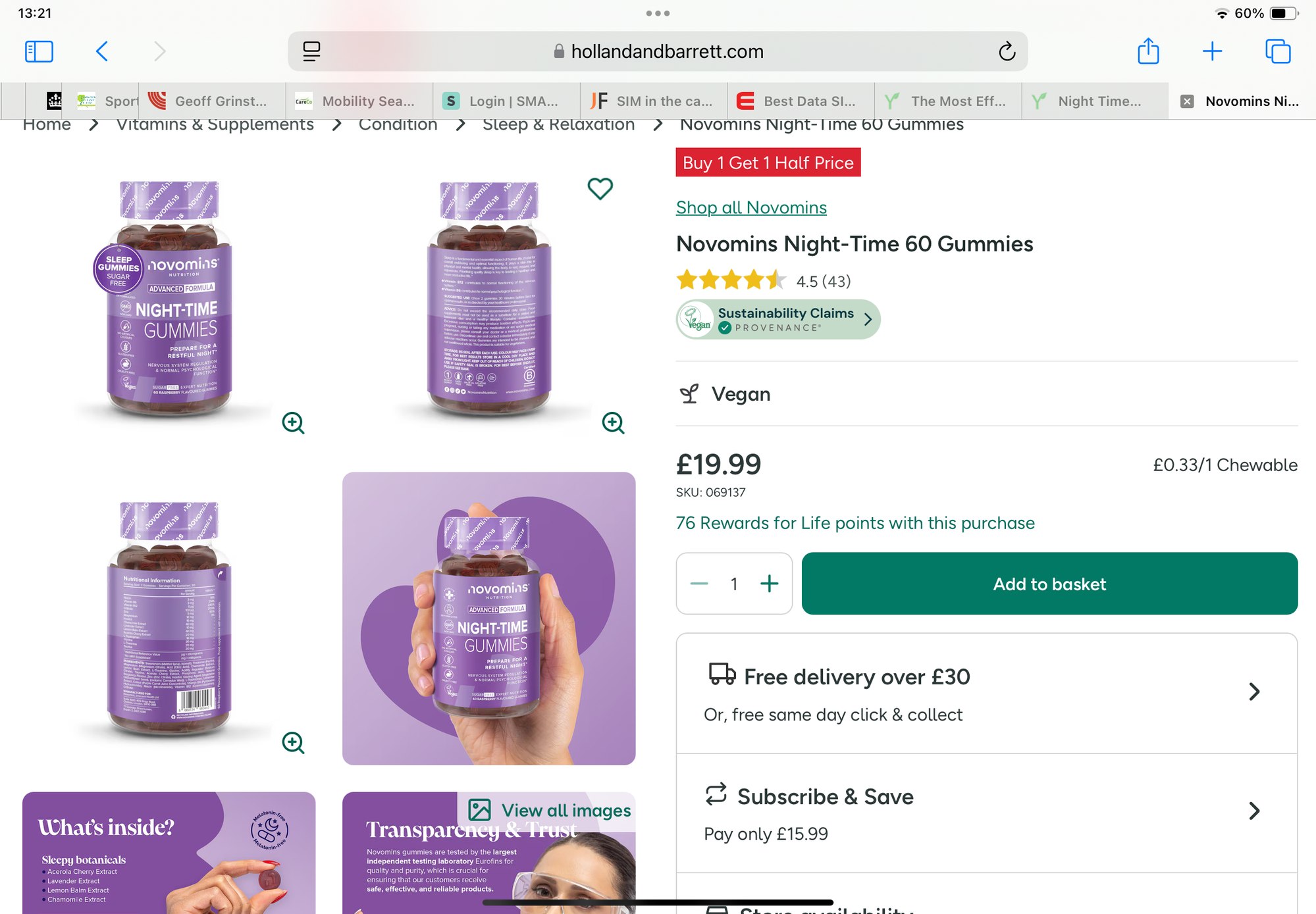This screenshot has width=1316, height=914.
Task: Open the Sustainability Claims badge
Action: coord(778,320)
